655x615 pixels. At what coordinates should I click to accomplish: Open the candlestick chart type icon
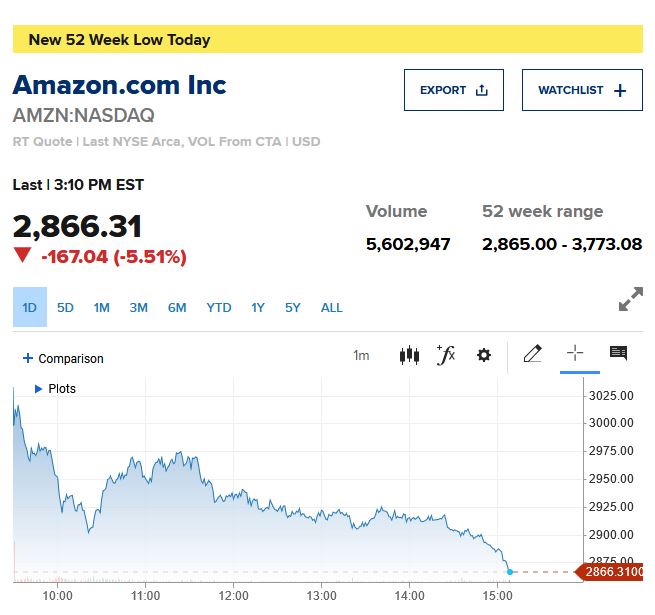tap(408, 355)
